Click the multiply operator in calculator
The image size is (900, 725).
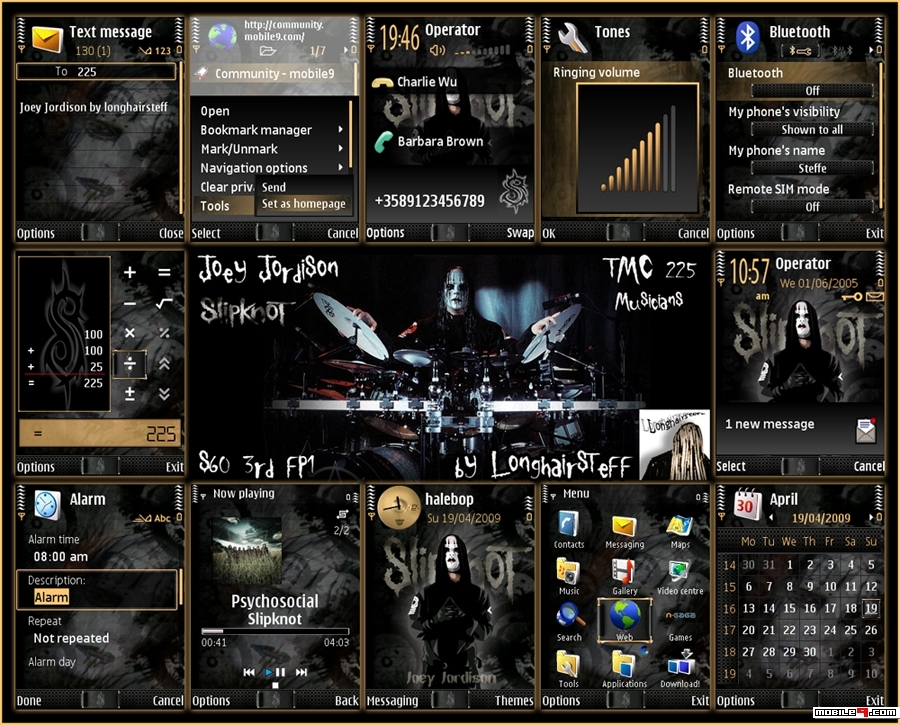[x=130, y=333]
